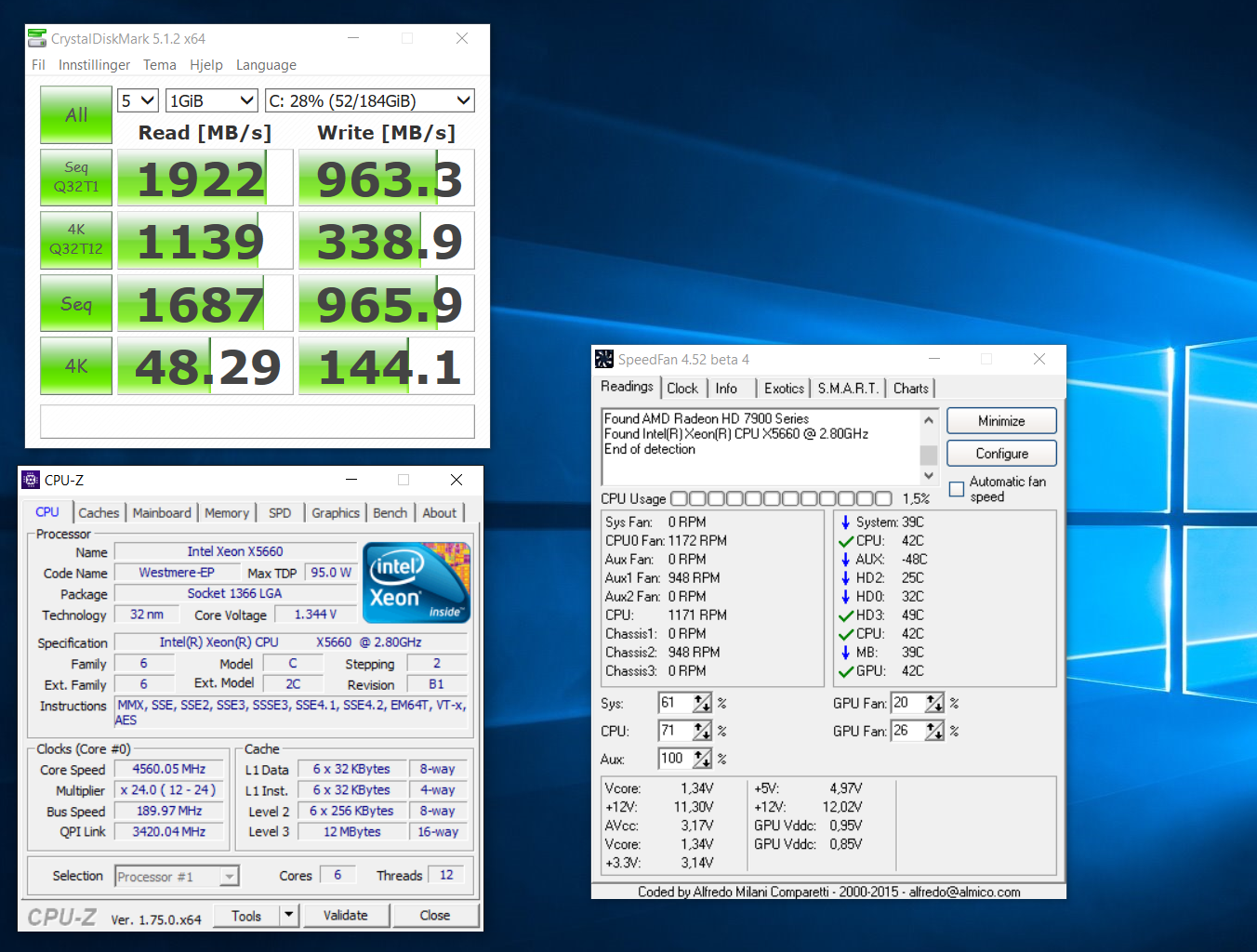The image size is (1257, 952).
Task: Switch to the SPD tab
Action: [280, 513]
